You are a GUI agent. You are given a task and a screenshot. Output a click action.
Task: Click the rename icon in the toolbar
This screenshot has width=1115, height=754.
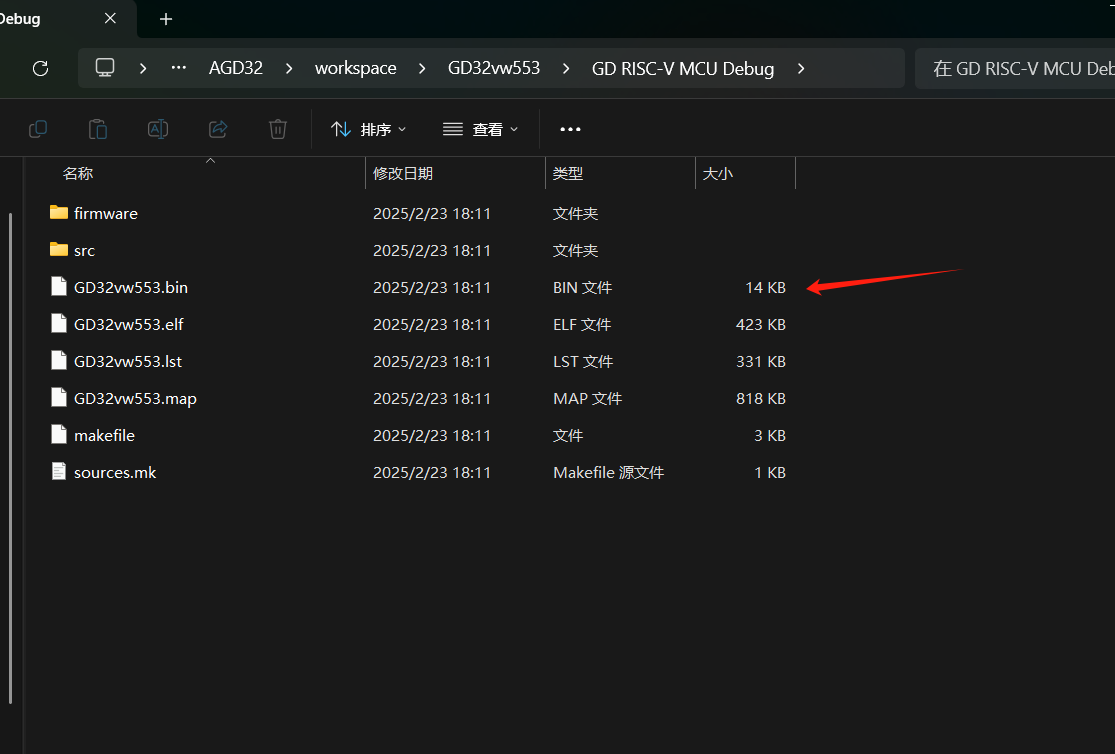point(158,129)
